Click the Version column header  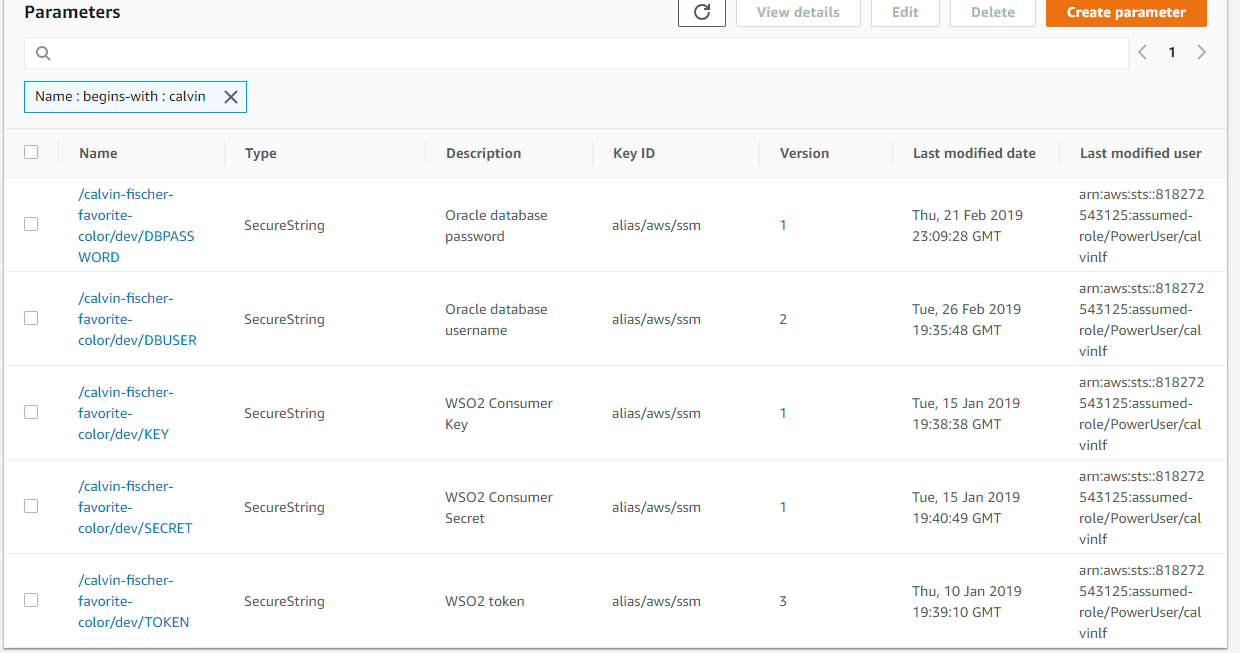tap(804, 153)
